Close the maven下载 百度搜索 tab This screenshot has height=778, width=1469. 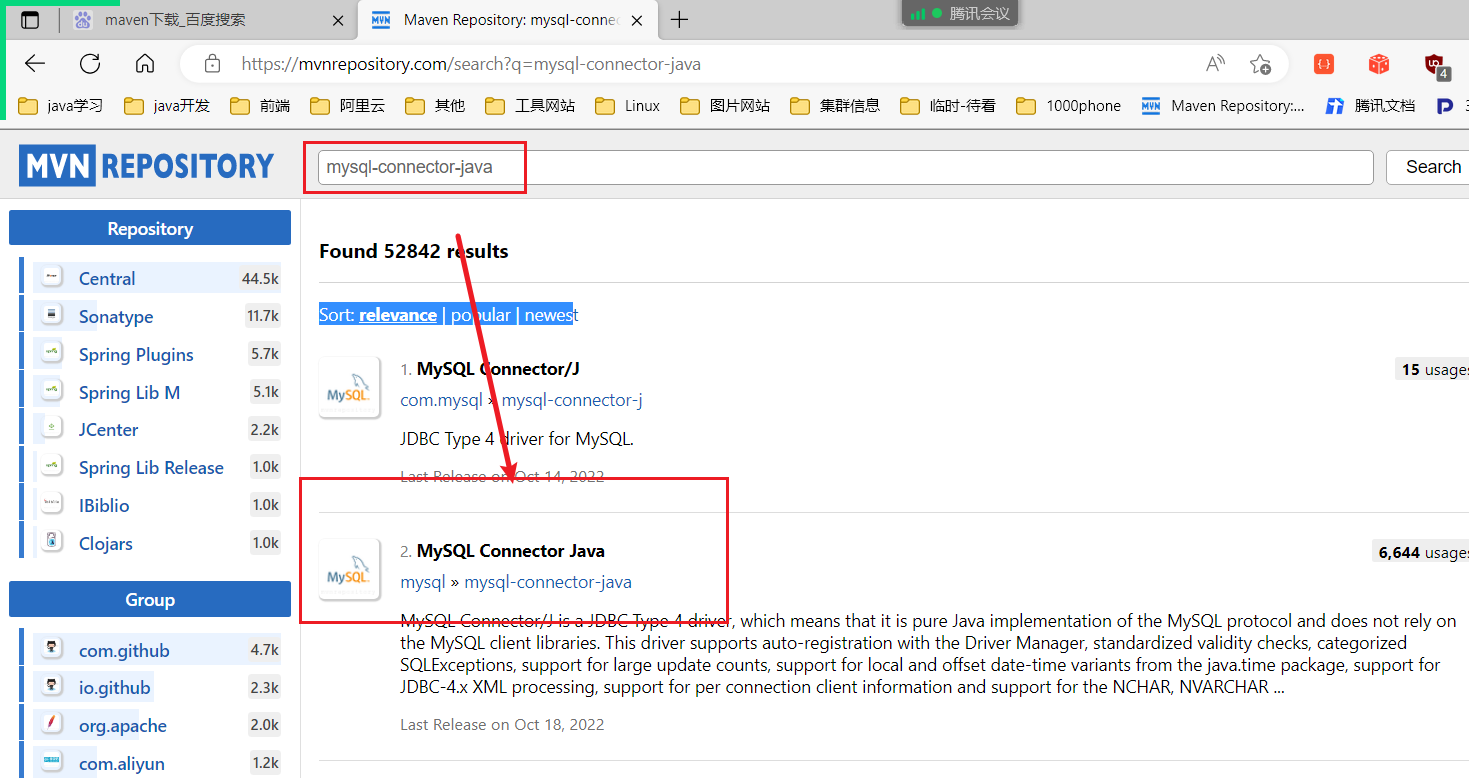[x=339, y=19]
